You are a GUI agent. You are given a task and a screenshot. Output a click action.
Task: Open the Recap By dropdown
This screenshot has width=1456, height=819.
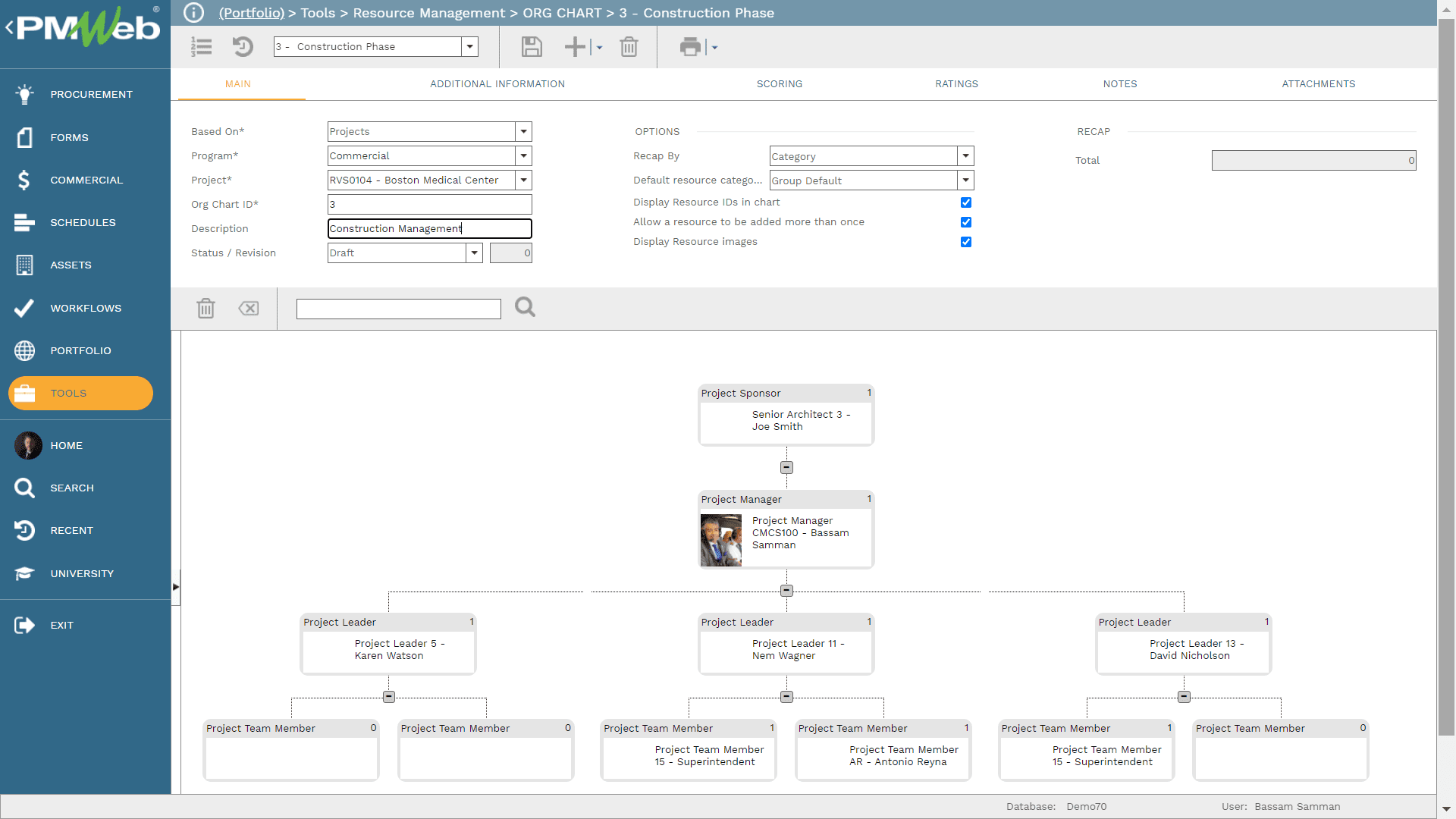(965, 155)
